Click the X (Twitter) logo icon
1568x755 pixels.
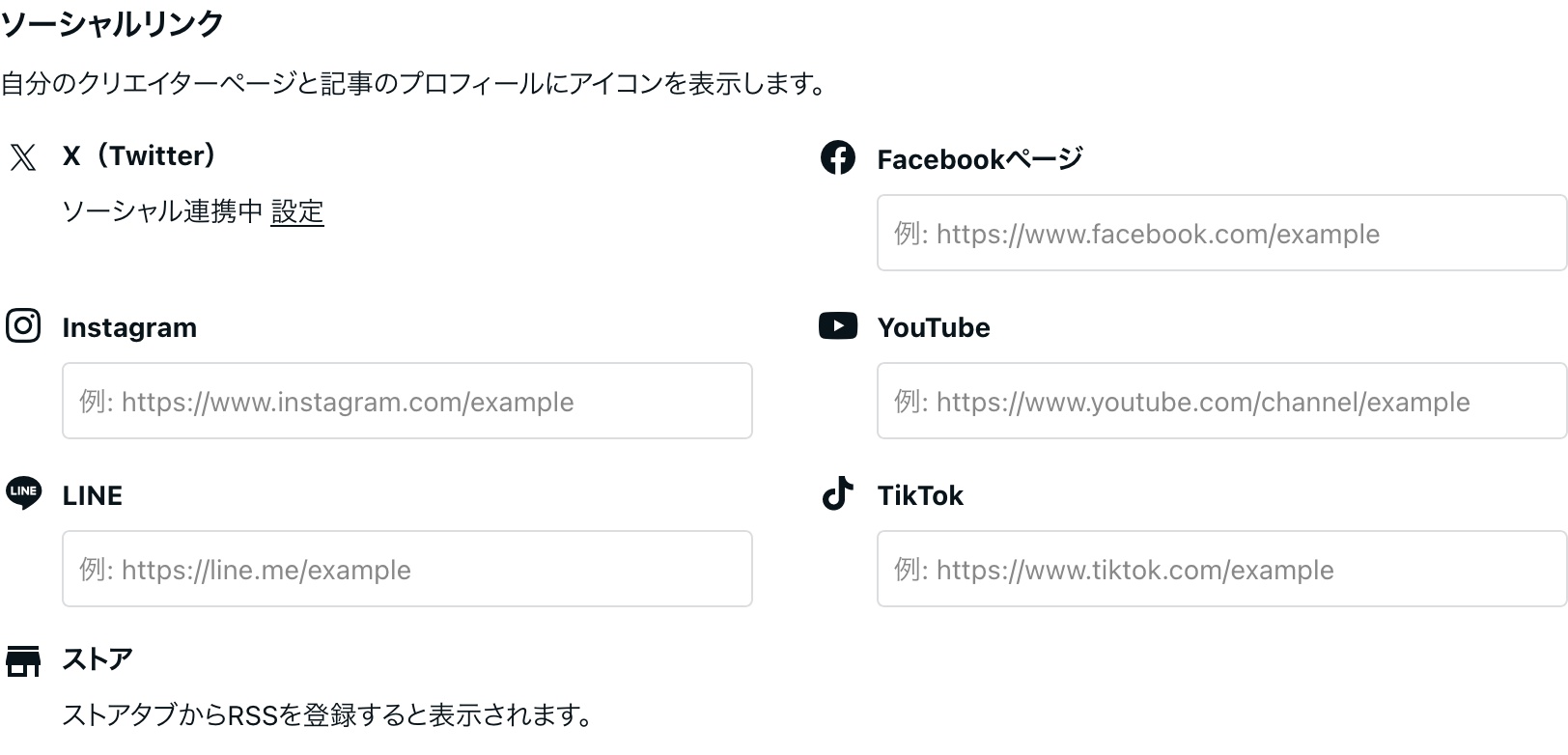[23, 157]
